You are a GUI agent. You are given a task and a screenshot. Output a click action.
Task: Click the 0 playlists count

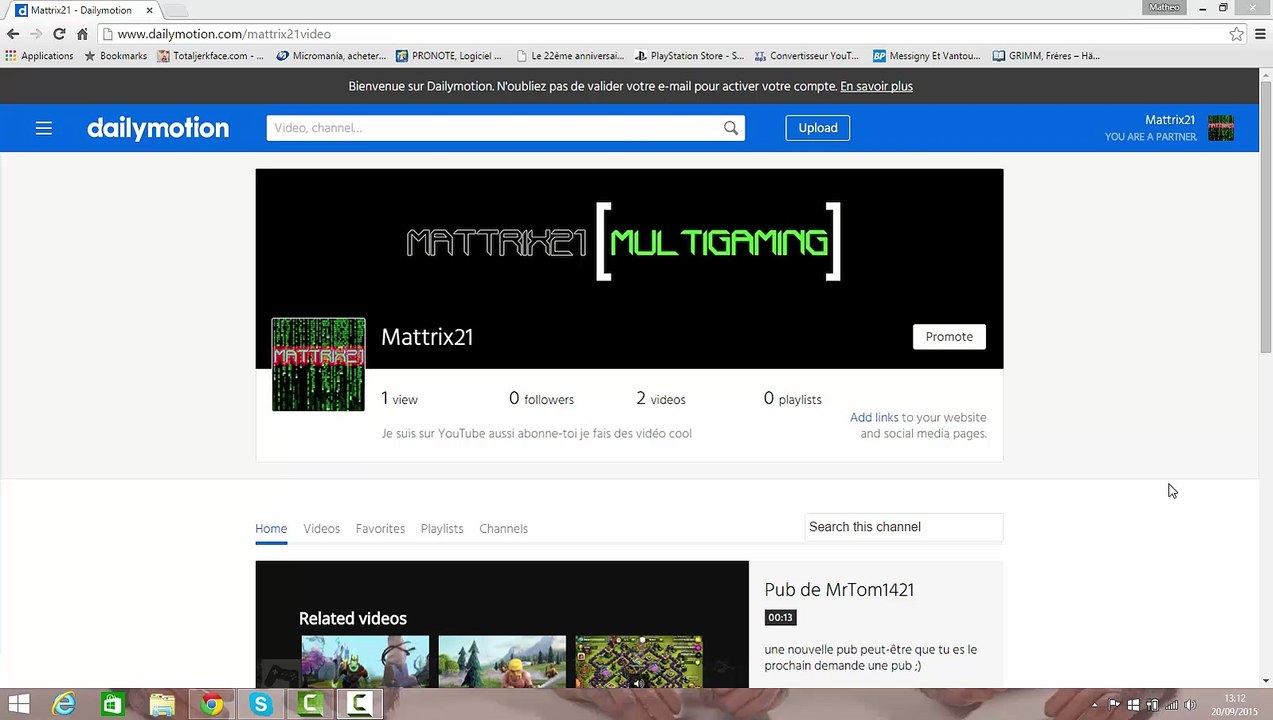coord(792,399)
